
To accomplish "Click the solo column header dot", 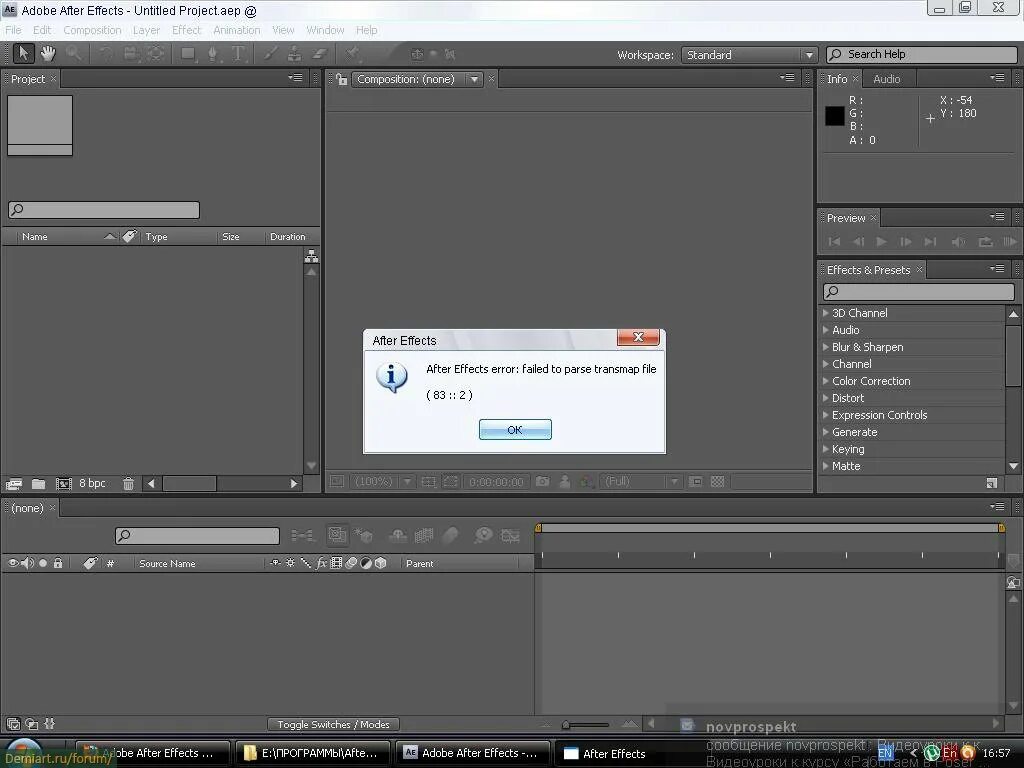I will coord(43,563).
